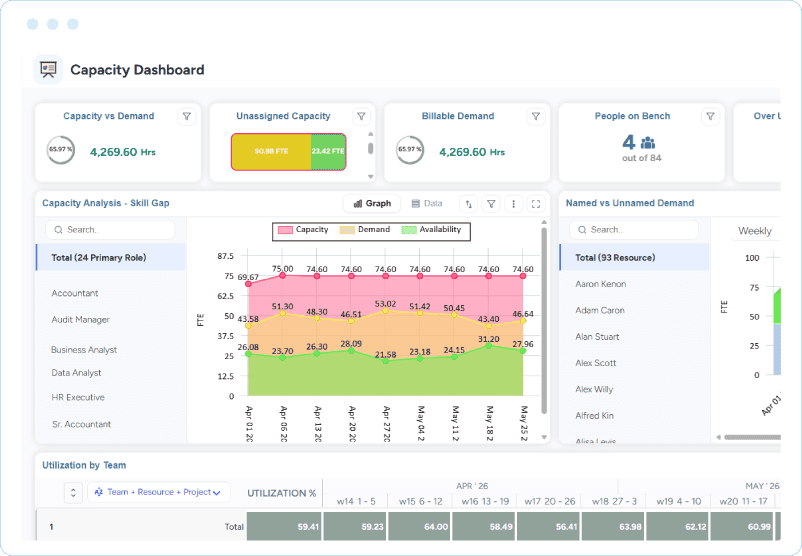Click the Capacity Analysis - Skill Gap title

[105, 203]
